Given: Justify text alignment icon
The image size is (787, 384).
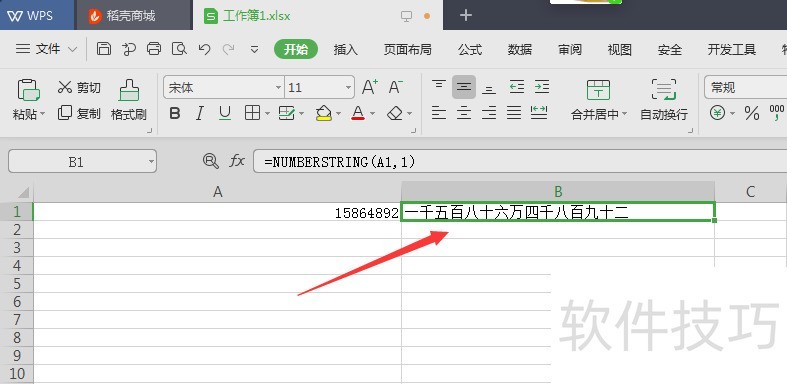Looking at the screenshot, I should point(514,113).
